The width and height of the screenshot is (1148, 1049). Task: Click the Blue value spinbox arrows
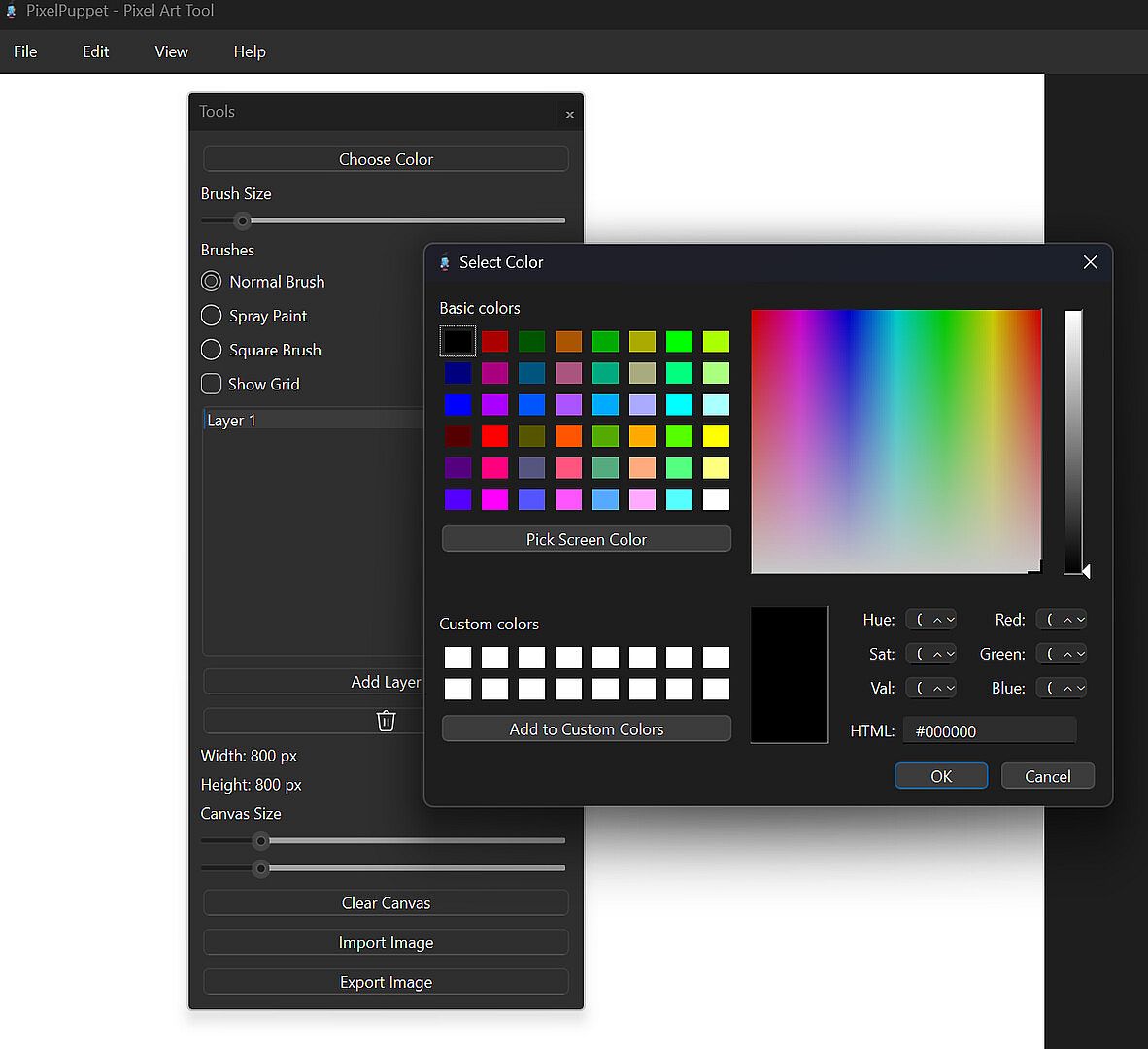click(1073, 688)
